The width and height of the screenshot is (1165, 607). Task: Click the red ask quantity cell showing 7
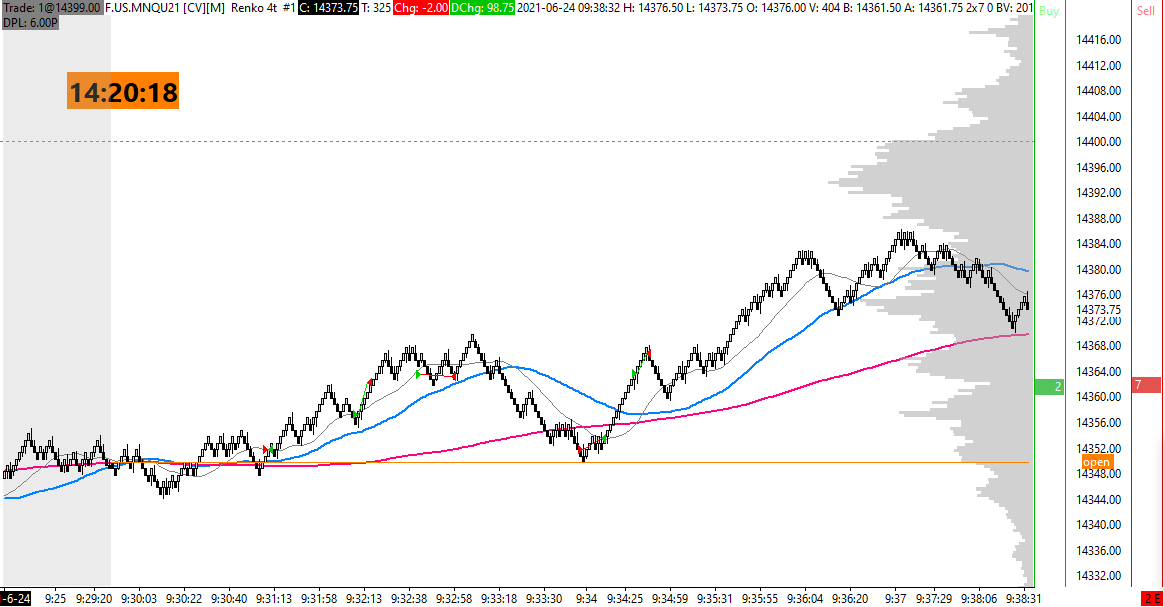coord(1146,385)
